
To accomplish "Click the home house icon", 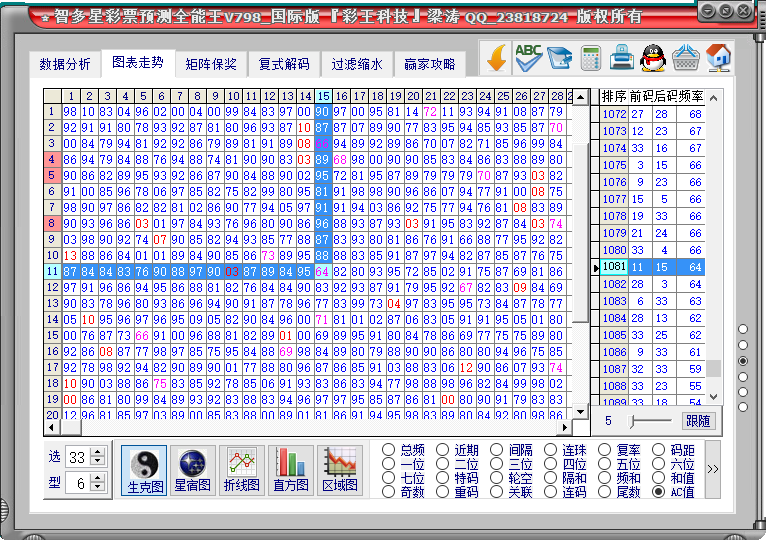I will (718, 58).
